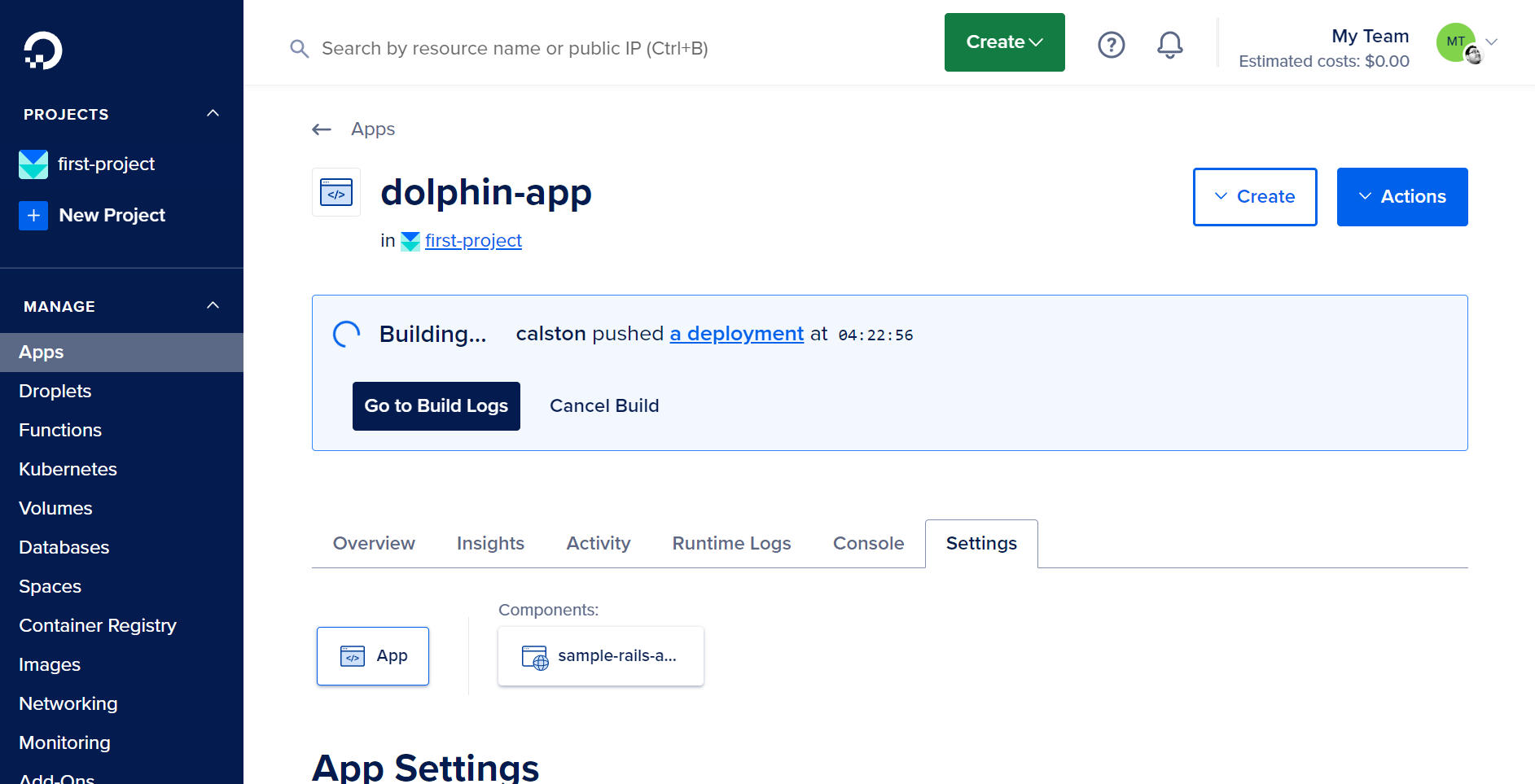Open Functions in the sidebar
Image resolution: width=1535 pixels, height=784 pixels.
[x=121, y=431]
